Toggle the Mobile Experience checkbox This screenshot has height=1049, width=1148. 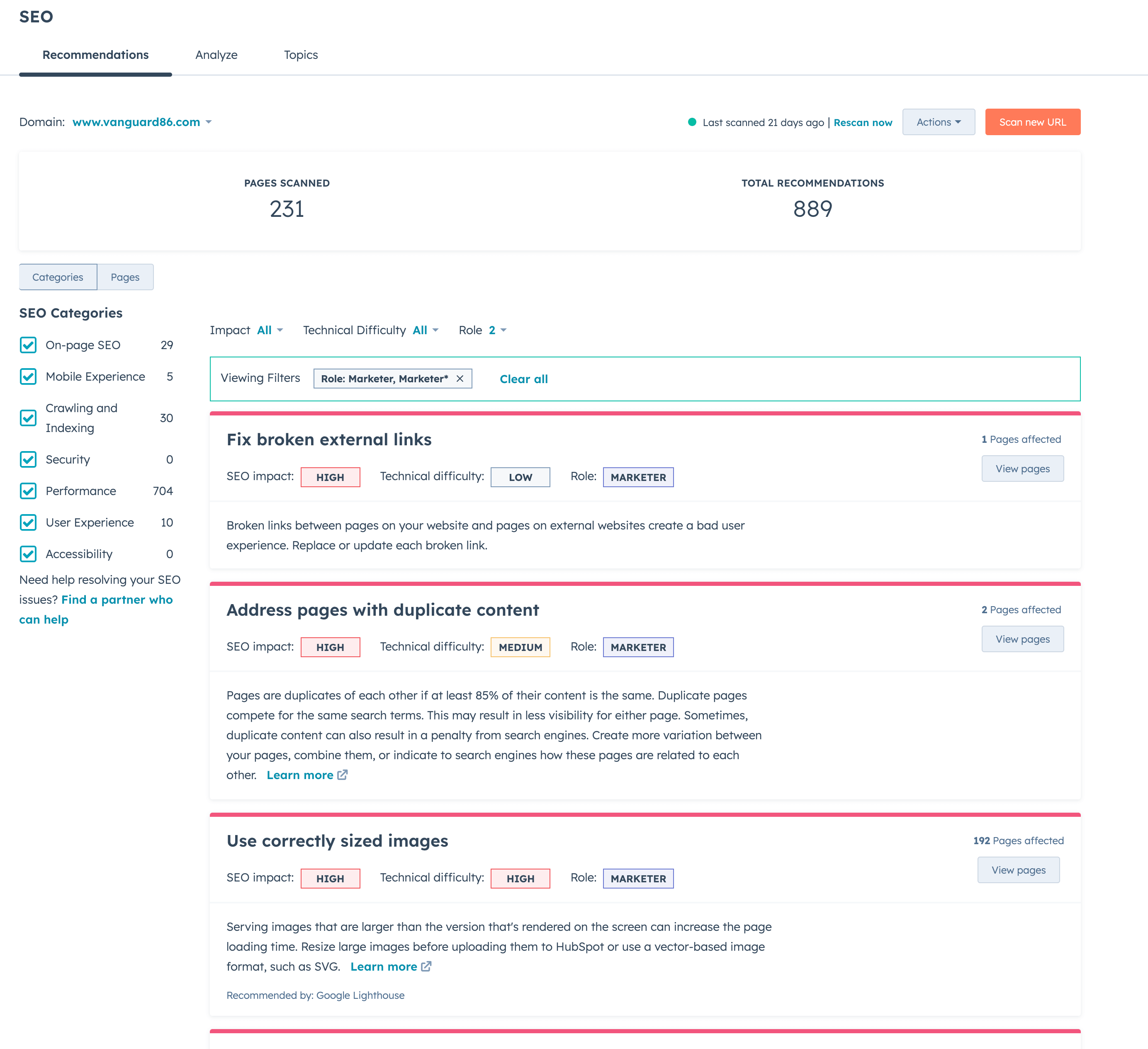click(x=28, y=377)
